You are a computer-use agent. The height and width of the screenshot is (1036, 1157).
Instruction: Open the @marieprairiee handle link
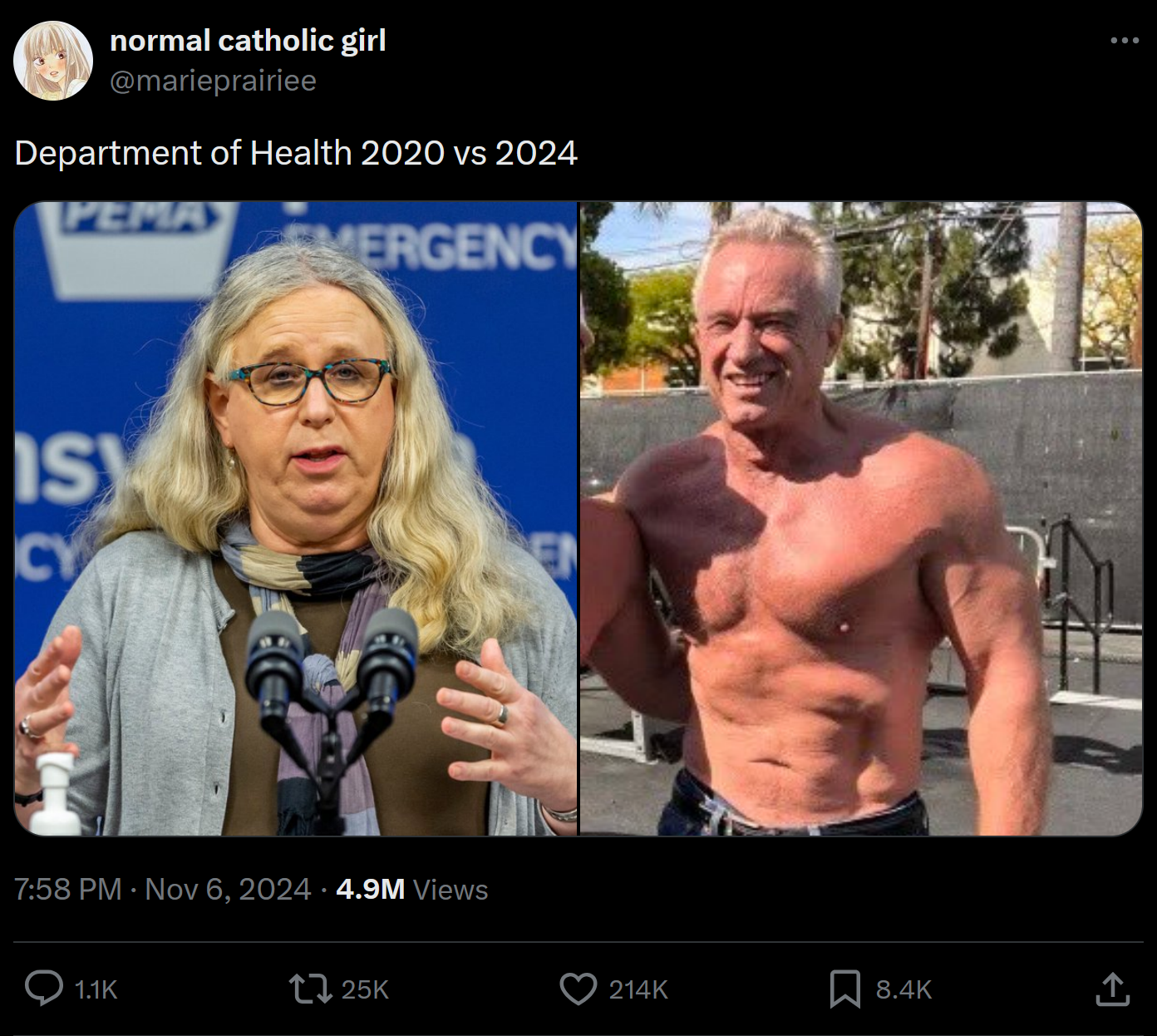click(213, 81)
